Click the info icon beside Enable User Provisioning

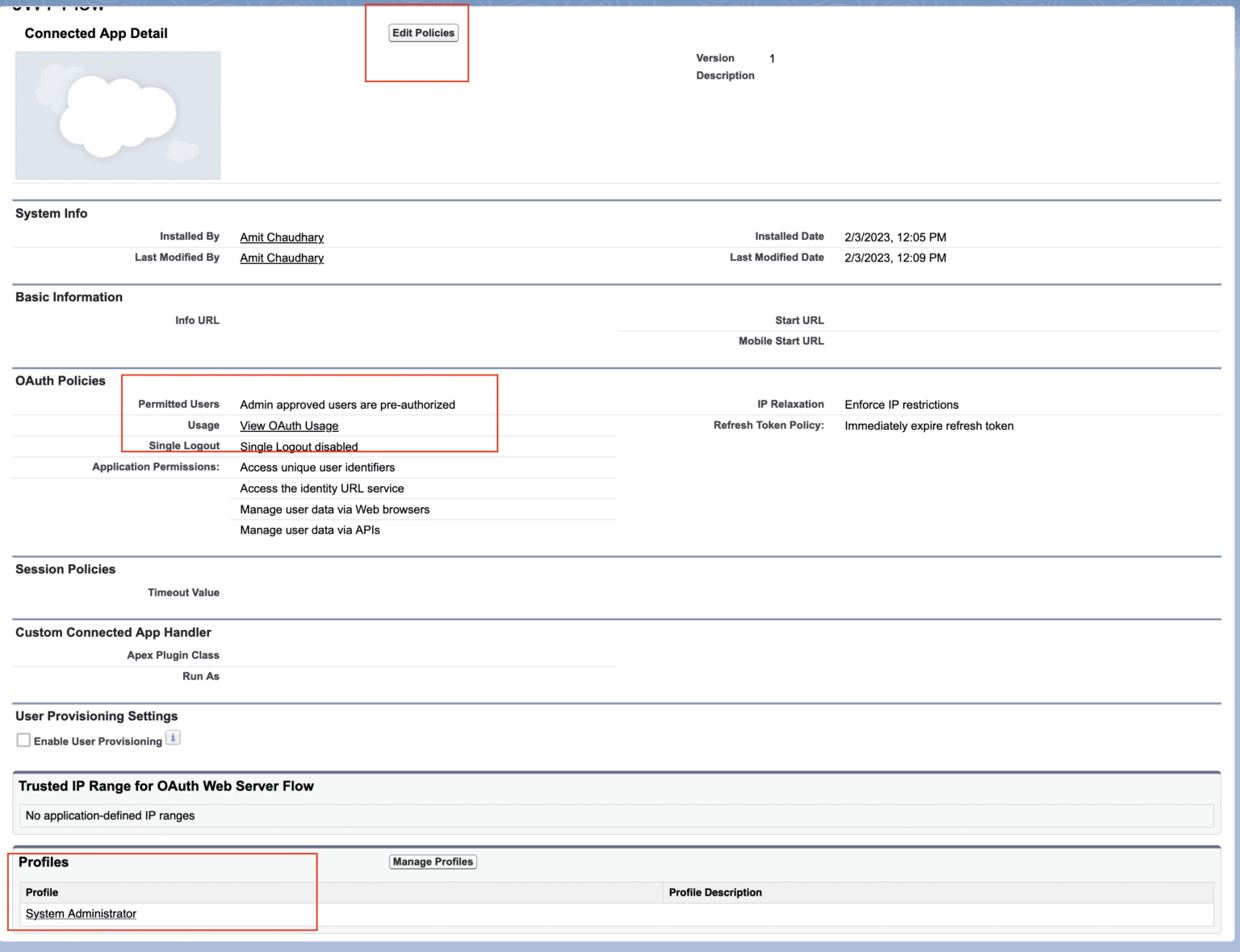[x=173, y=736]
